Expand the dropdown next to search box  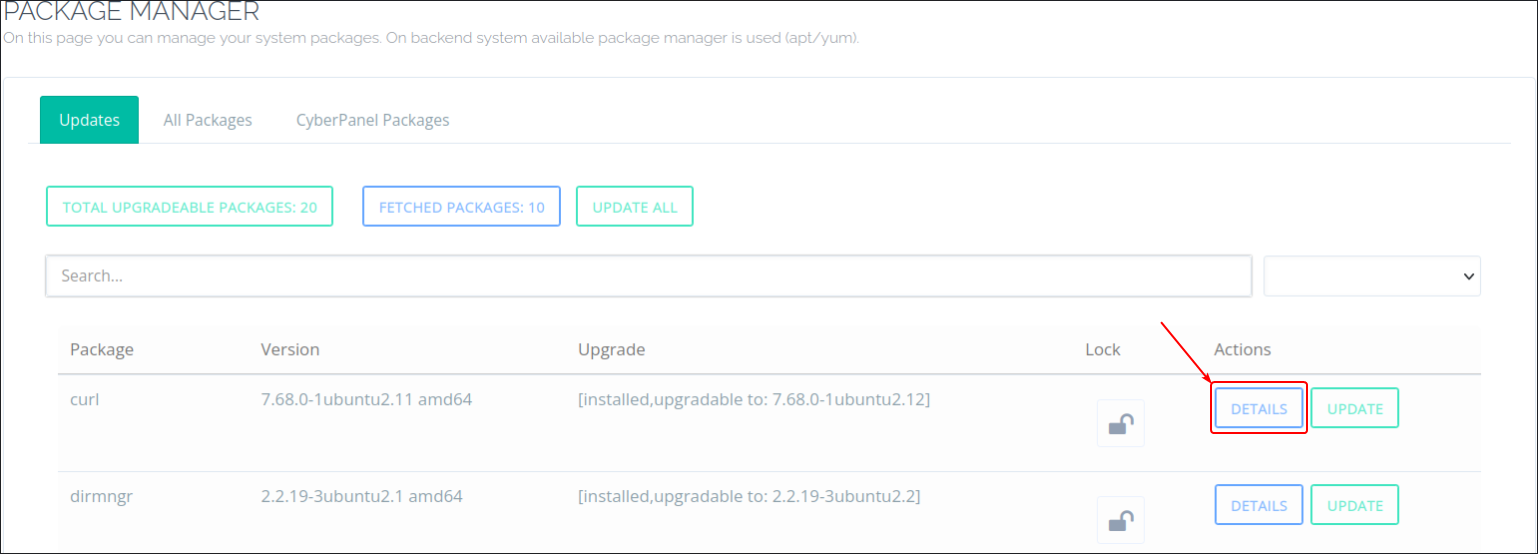pyautogui.click(x=1372, y=276)
